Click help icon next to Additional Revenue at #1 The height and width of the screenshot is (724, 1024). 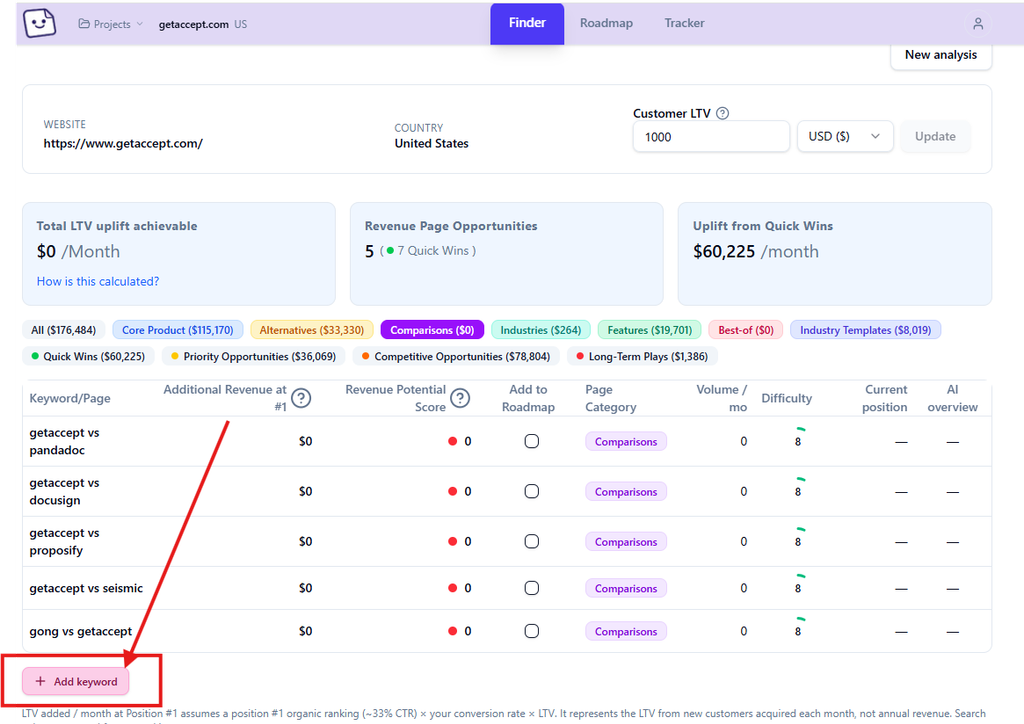tap(301, 398)
